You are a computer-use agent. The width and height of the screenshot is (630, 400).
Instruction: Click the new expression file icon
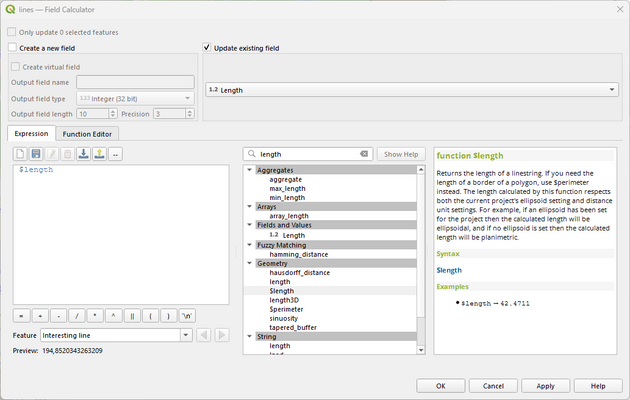[20, 154]
